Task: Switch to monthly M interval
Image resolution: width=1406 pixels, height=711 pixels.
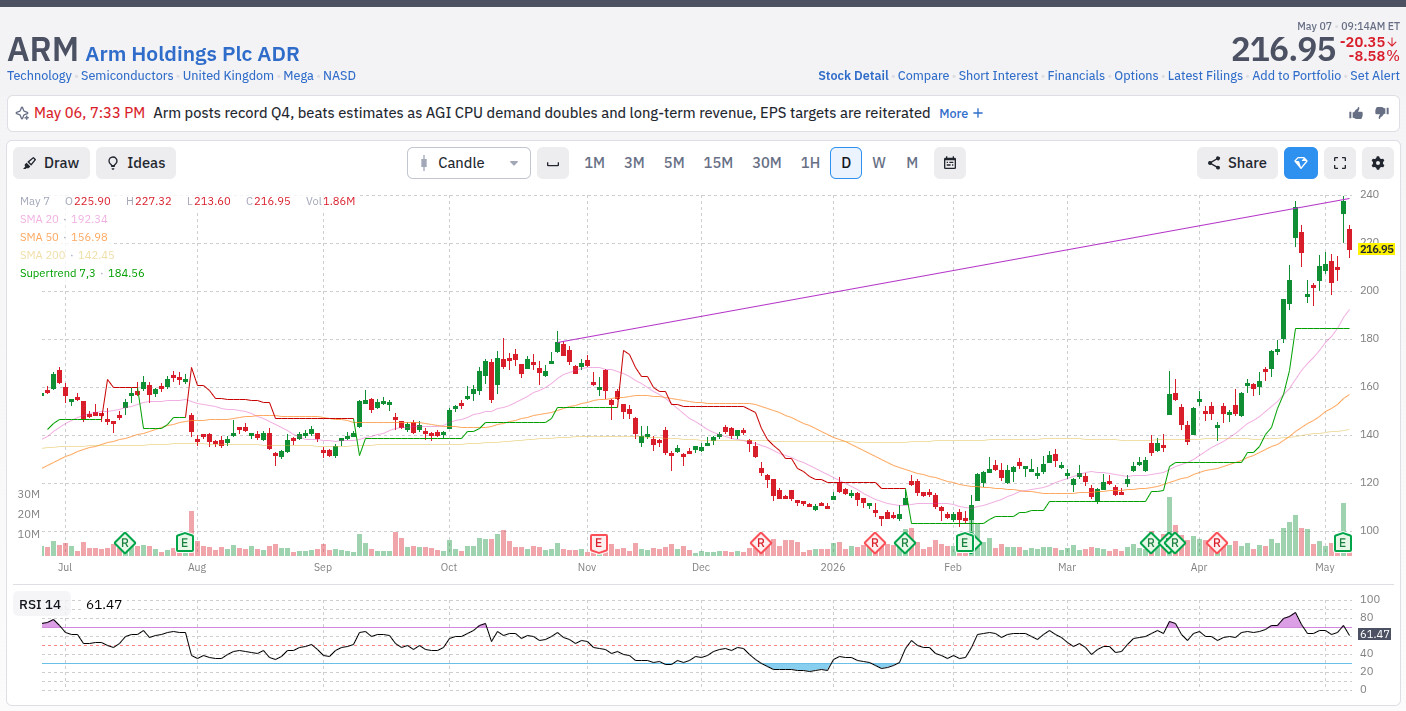Action: coord(912,163)
